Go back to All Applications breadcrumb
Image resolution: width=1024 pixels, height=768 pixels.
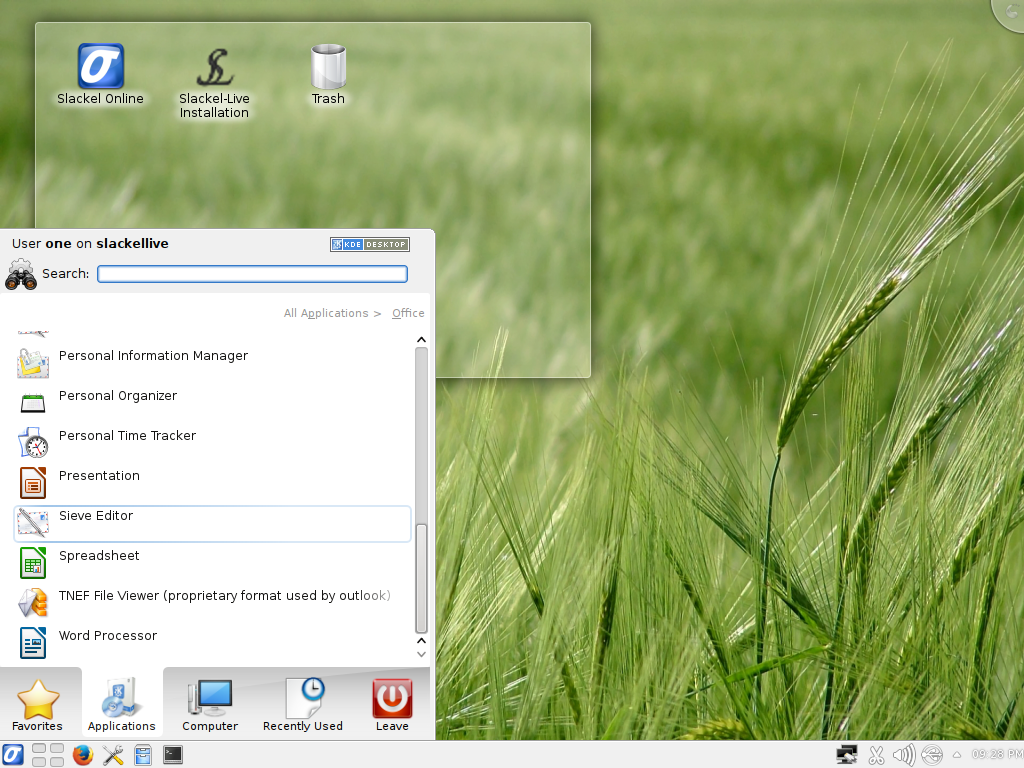(x=326, y=313)
